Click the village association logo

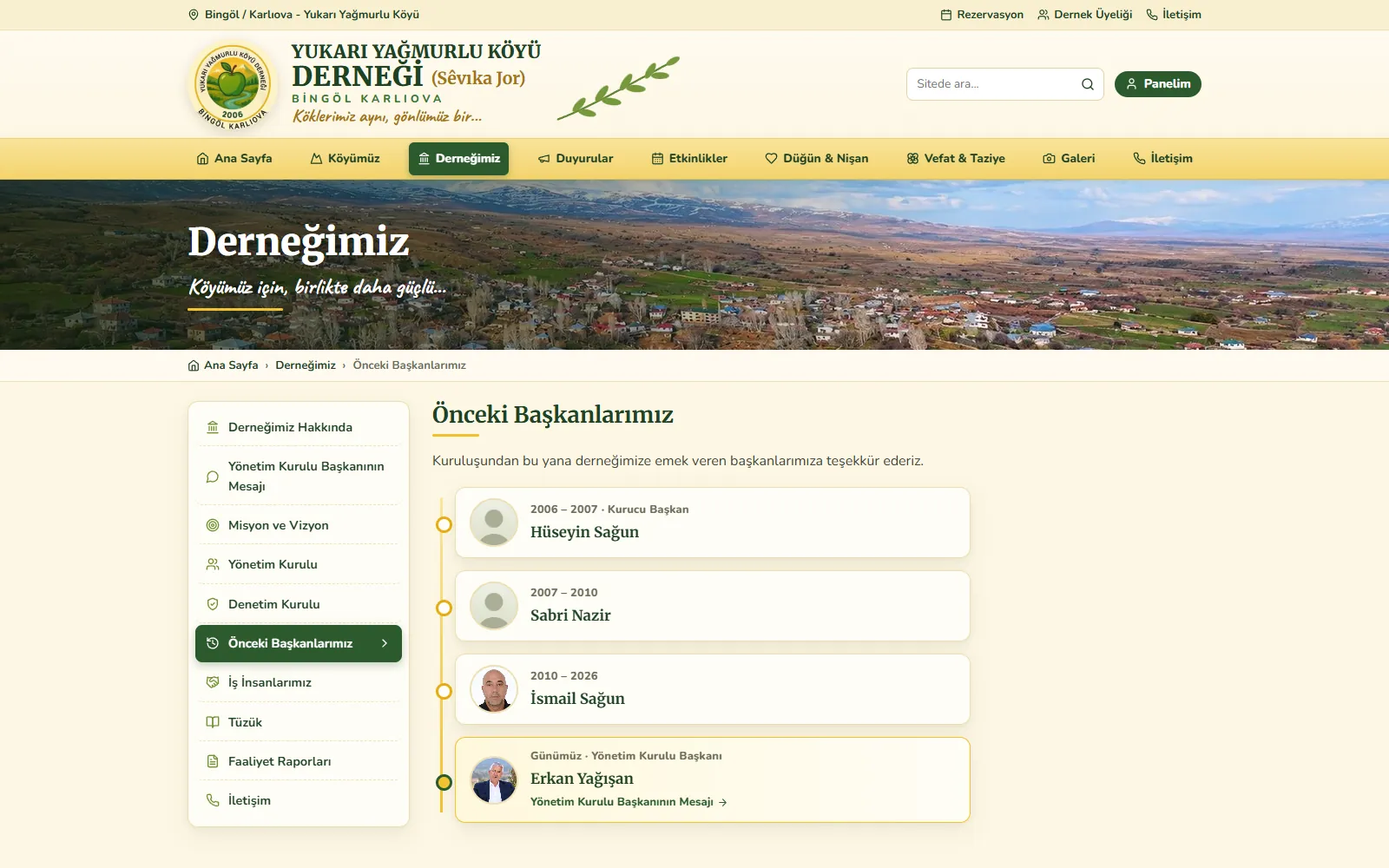(x=232, y=85)
